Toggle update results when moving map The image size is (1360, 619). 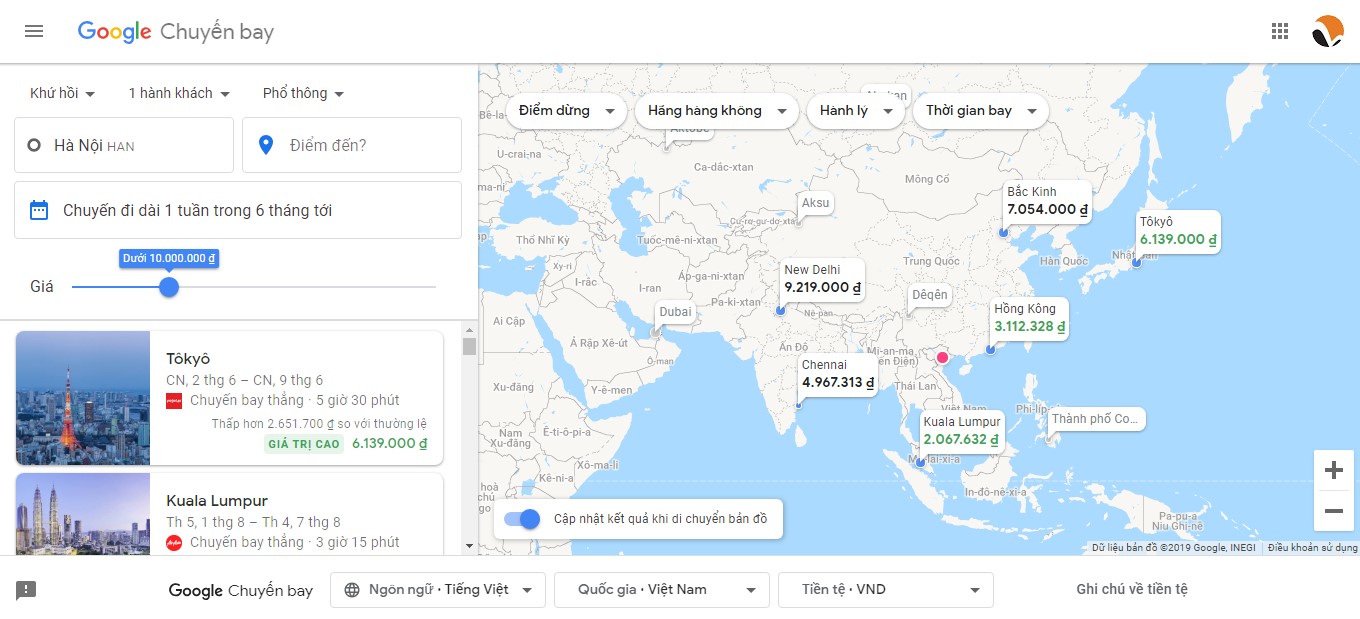522,519
